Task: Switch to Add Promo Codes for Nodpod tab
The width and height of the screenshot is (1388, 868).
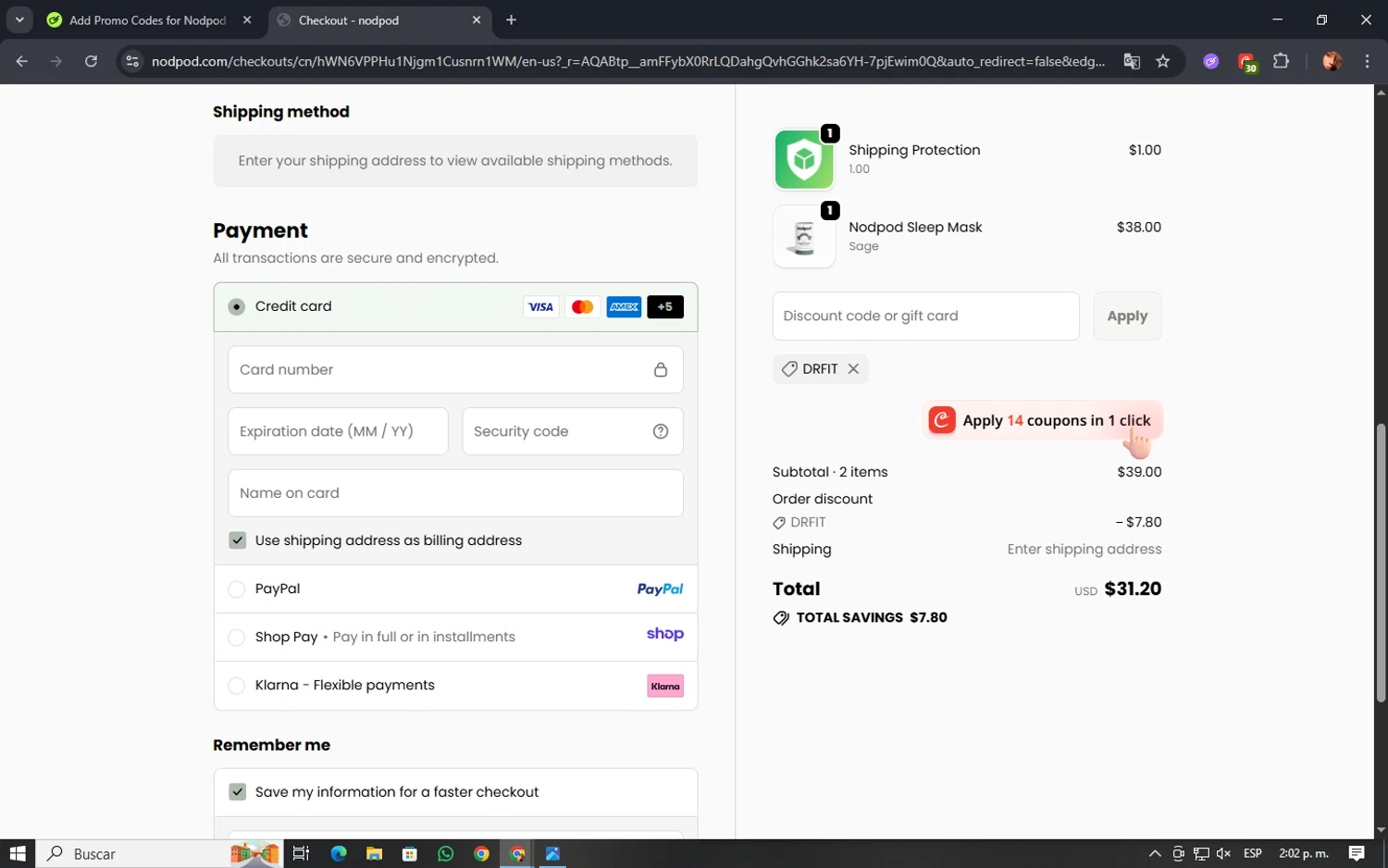Action: click(148, 20)
